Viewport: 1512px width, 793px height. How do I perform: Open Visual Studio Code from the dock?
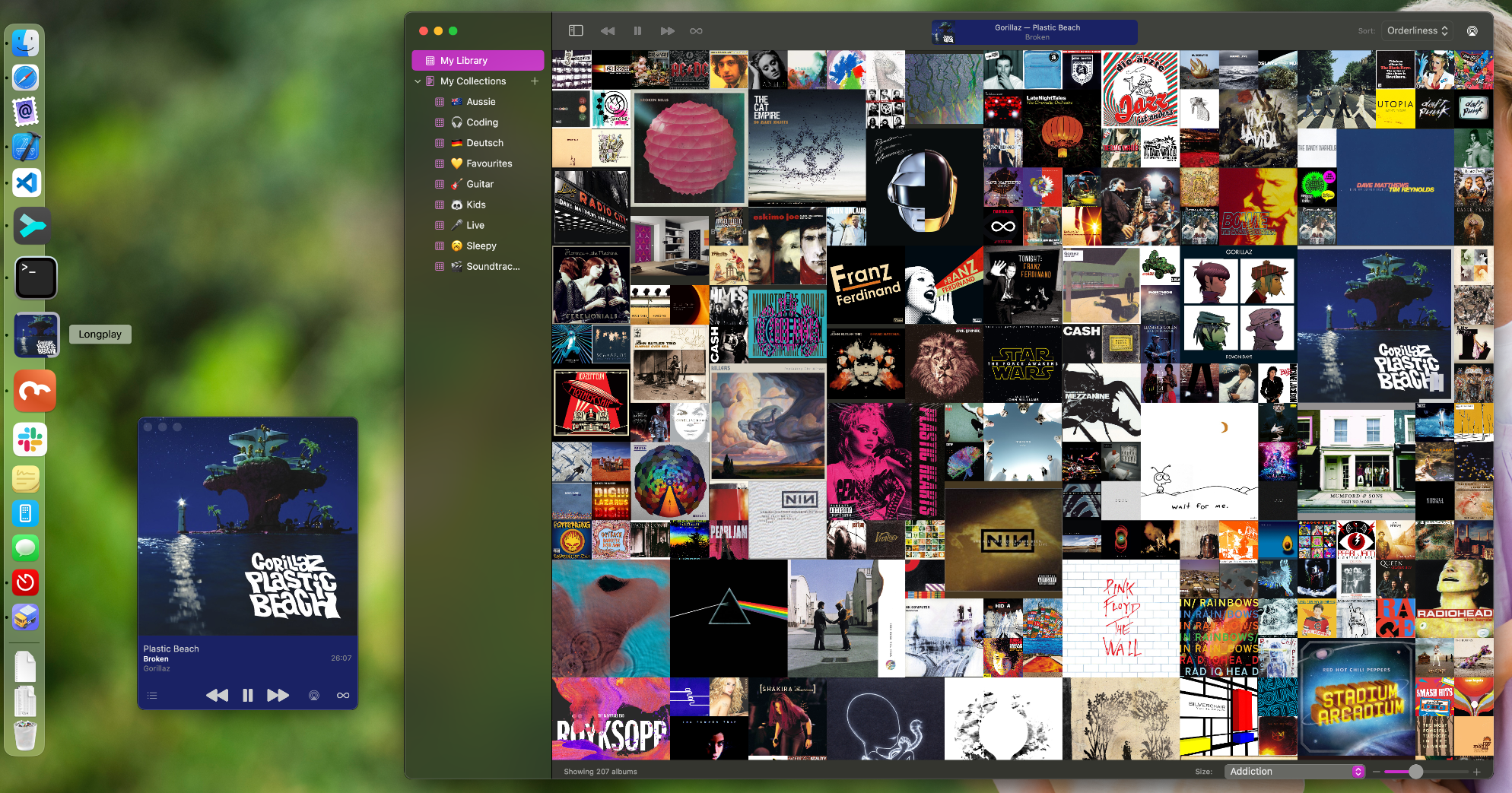[26, 182]
